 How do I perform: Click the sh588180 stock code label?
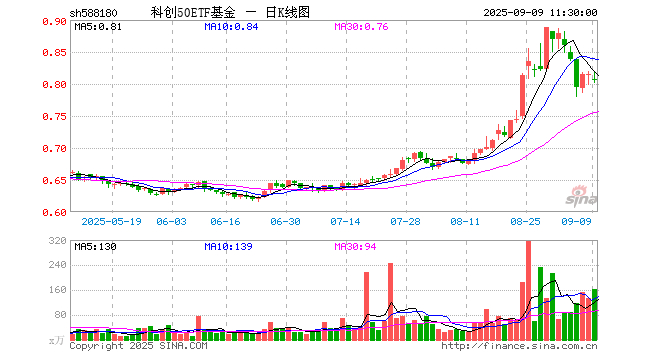(93, 13)
